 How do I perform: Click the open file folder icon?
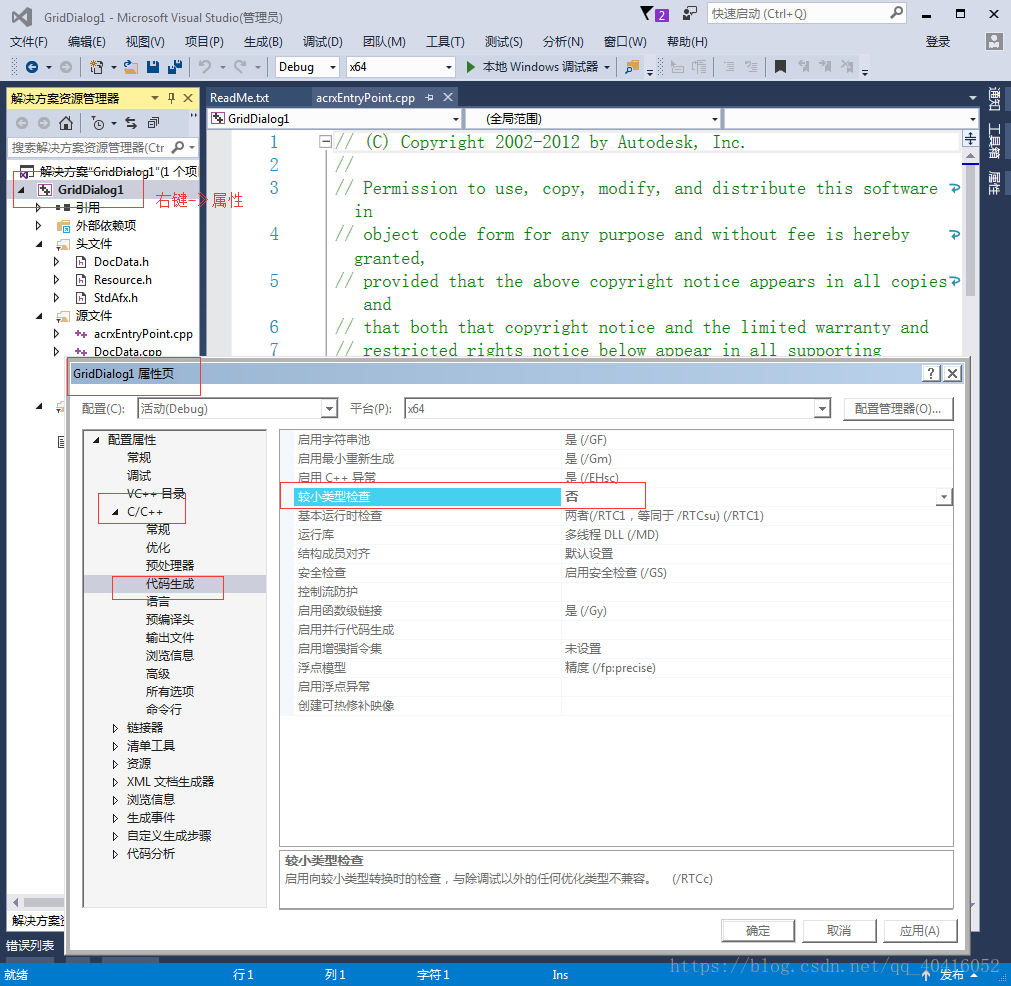click(x=131, y=66)
